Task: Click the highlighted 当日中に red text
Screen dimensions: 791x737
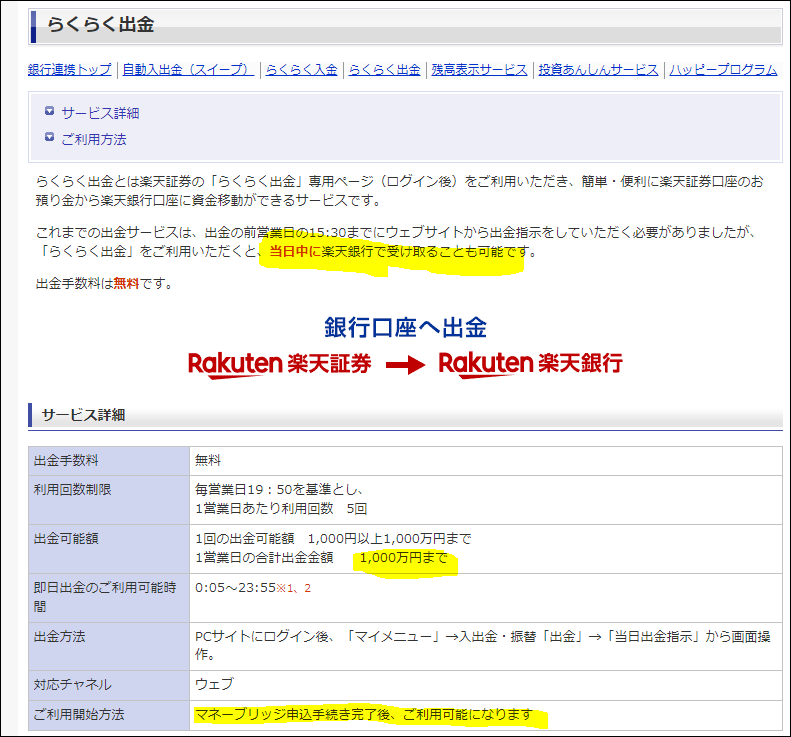Action: pos(294,252)
